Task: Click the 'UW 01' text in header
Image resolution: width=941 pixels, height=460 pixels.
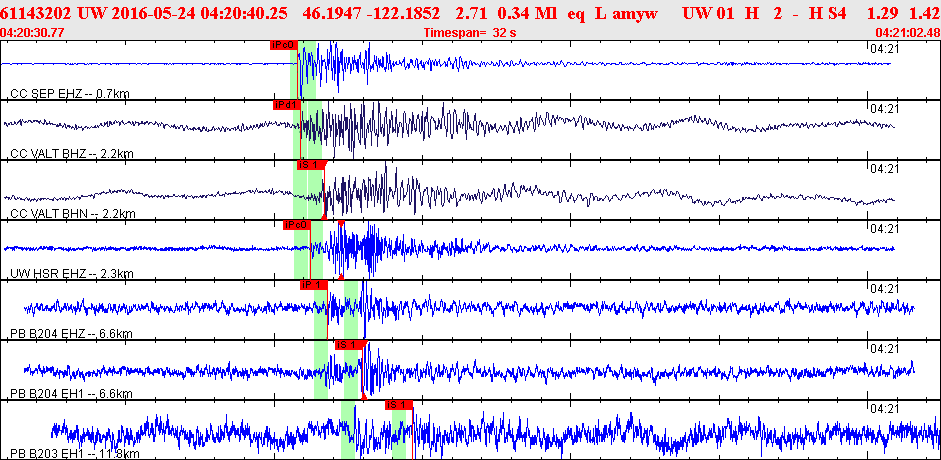Action: pyautogui.click(x=708, y=13)
